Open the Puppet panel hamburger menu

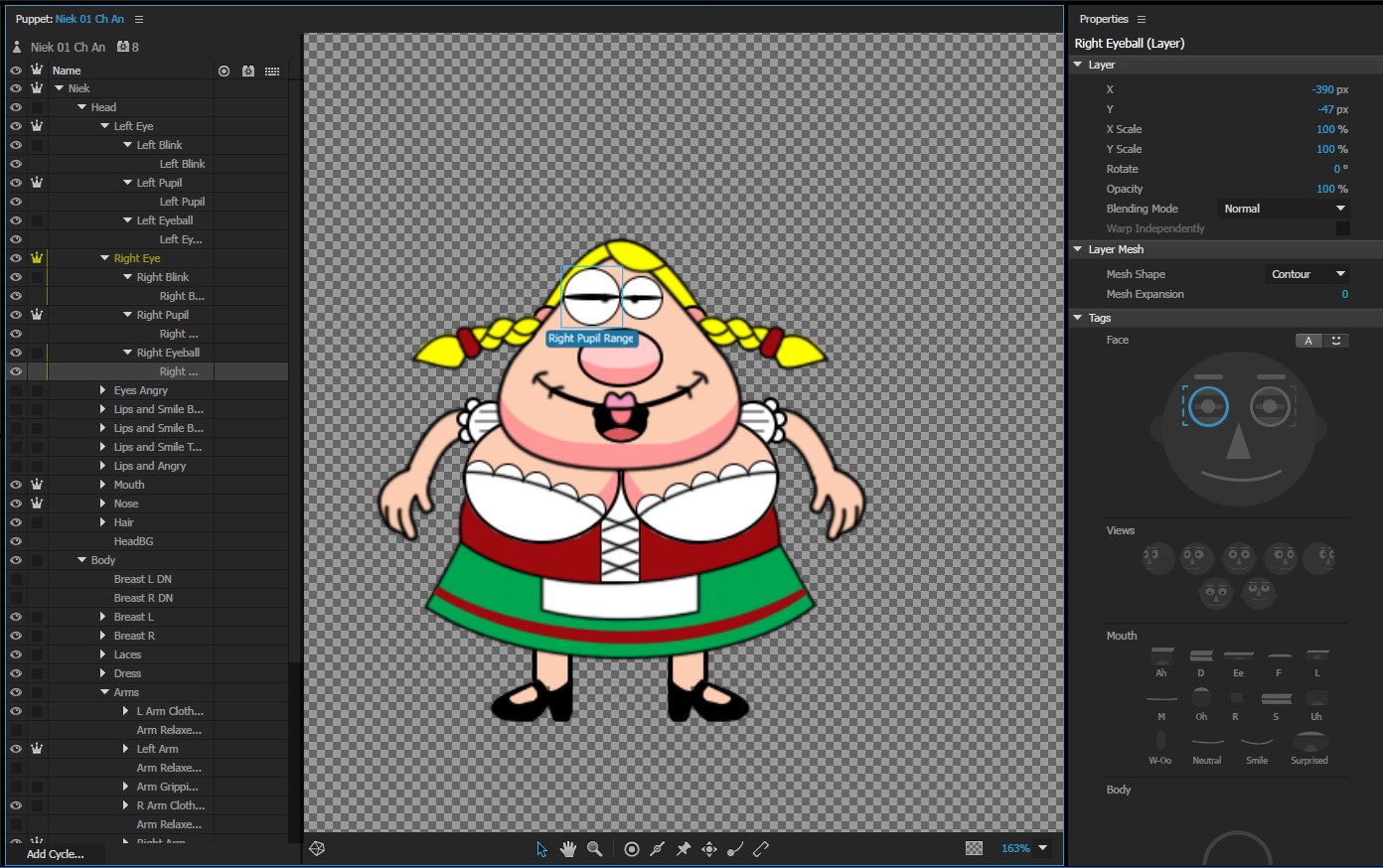point(139,19)
